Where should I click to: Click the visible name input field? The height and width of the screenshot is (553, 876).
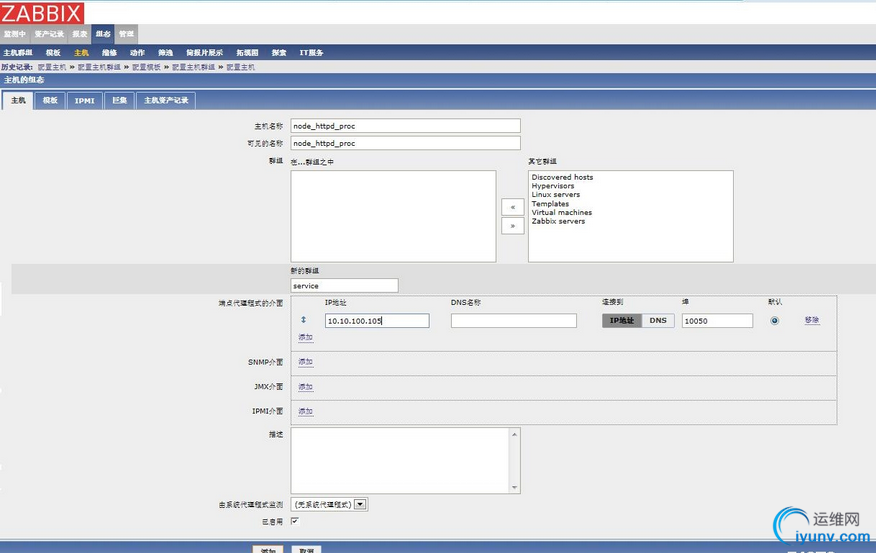point(406,143)
